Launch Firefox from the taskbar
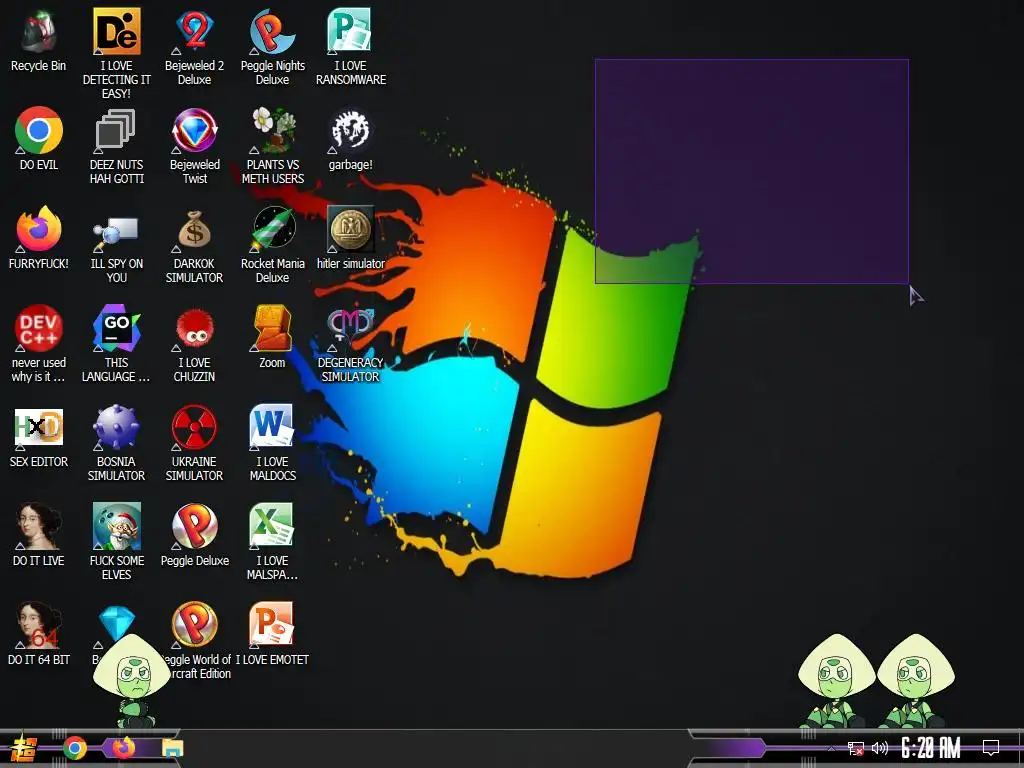 coord(123,747)
